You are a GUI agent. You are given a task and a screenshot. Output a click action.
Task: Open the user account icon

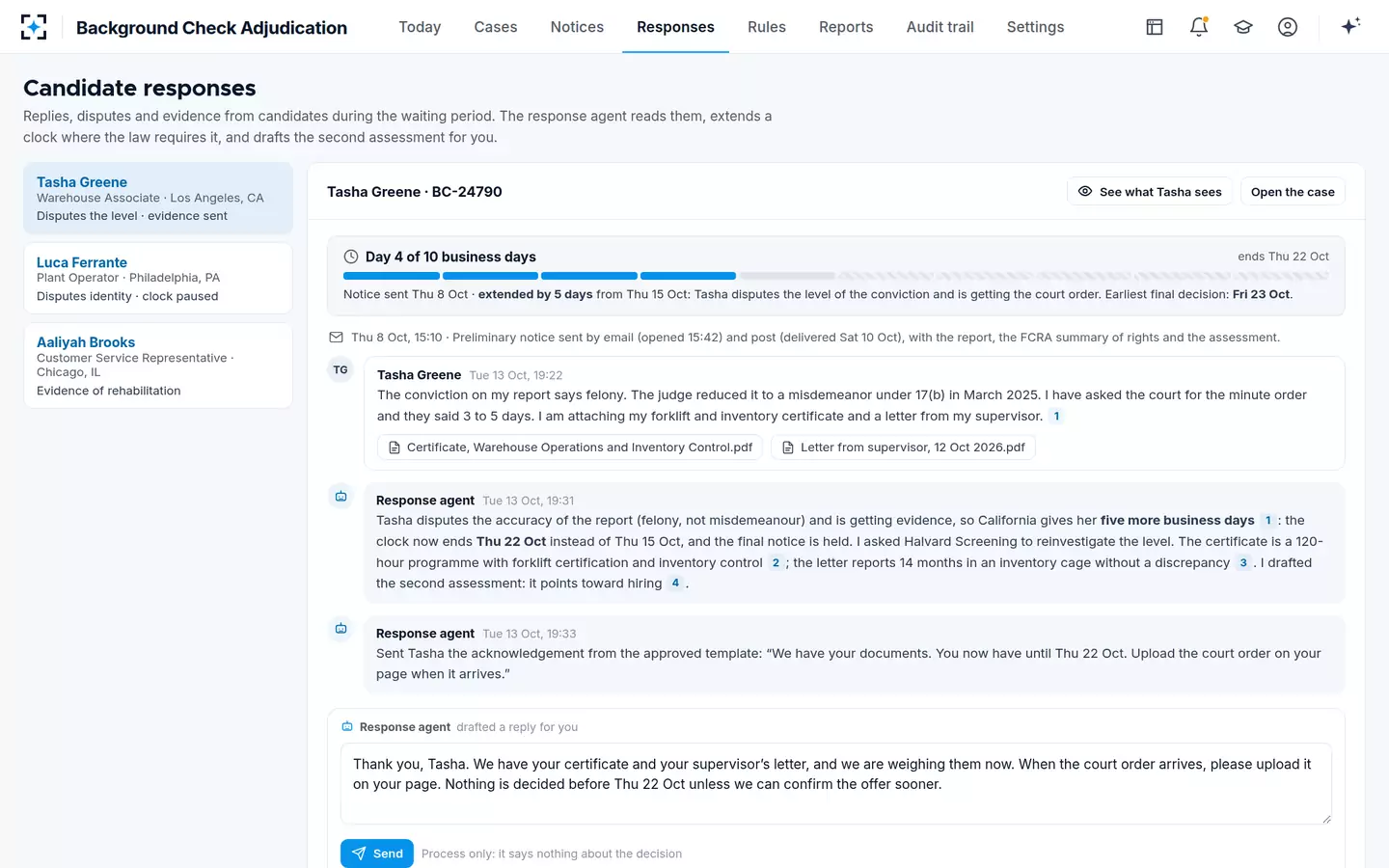[x=1288, y=27]
